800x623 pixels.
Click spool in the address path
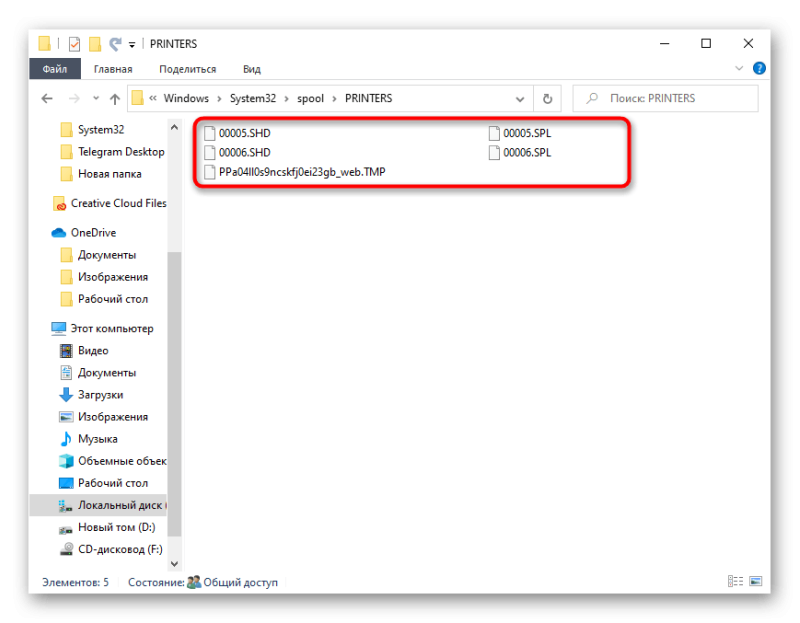coord(310,98)
